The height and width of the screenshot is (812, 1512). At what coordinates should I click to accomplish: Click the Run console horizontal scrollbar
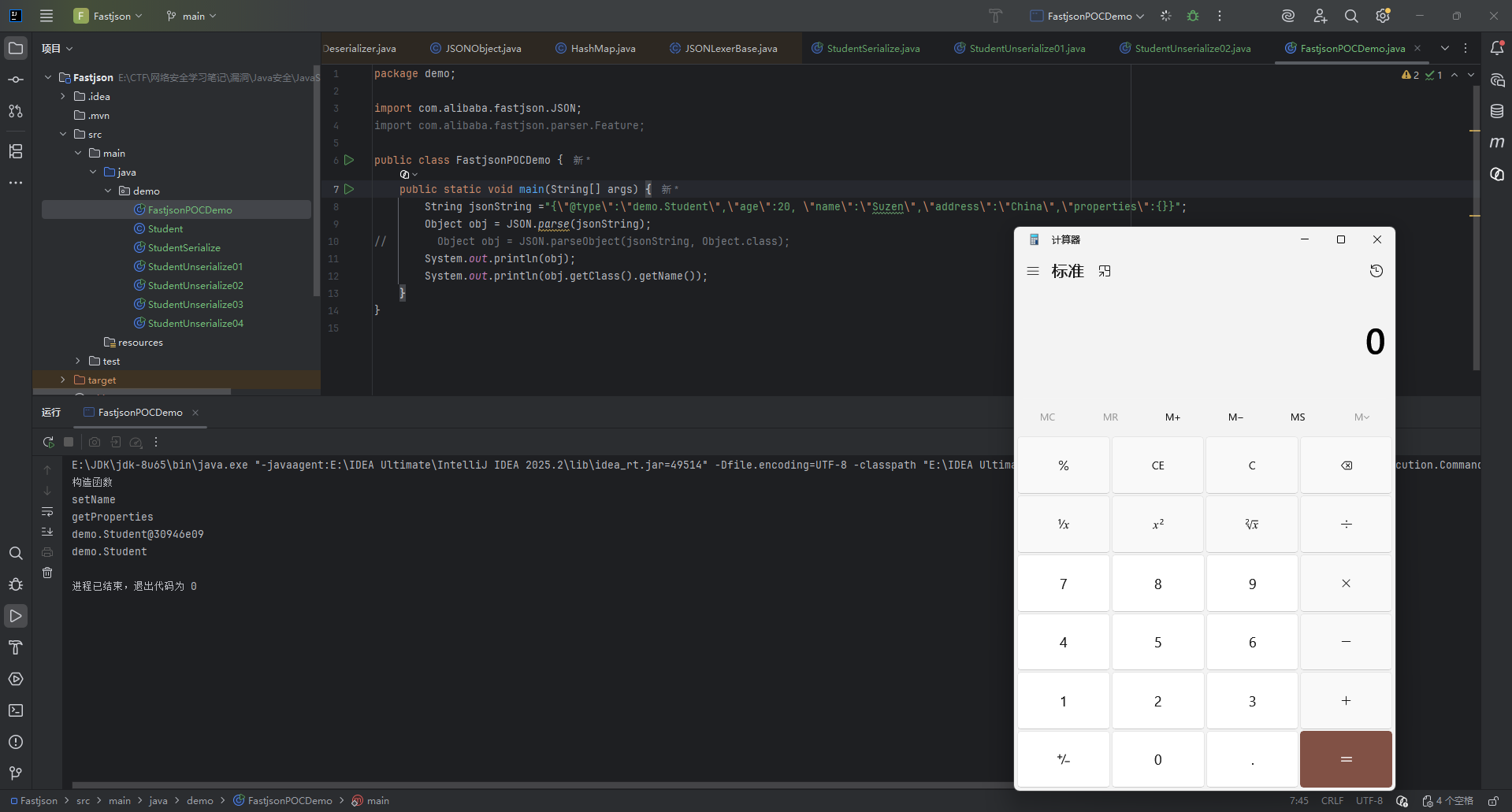542,784
